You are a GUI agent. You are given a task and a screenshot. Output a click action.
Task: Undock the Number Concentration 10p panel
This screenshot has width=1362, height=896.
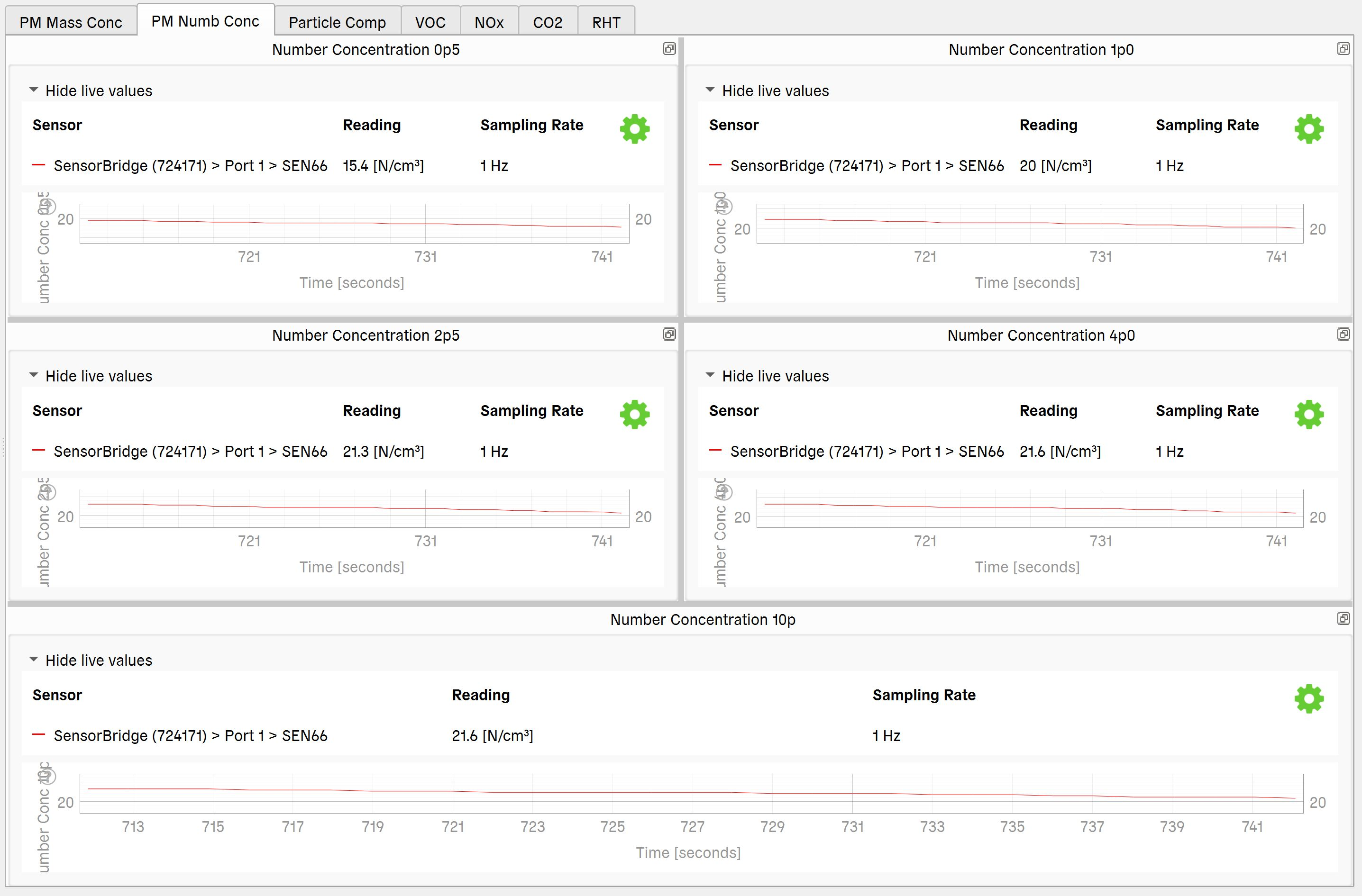[x=1343, y=618]
